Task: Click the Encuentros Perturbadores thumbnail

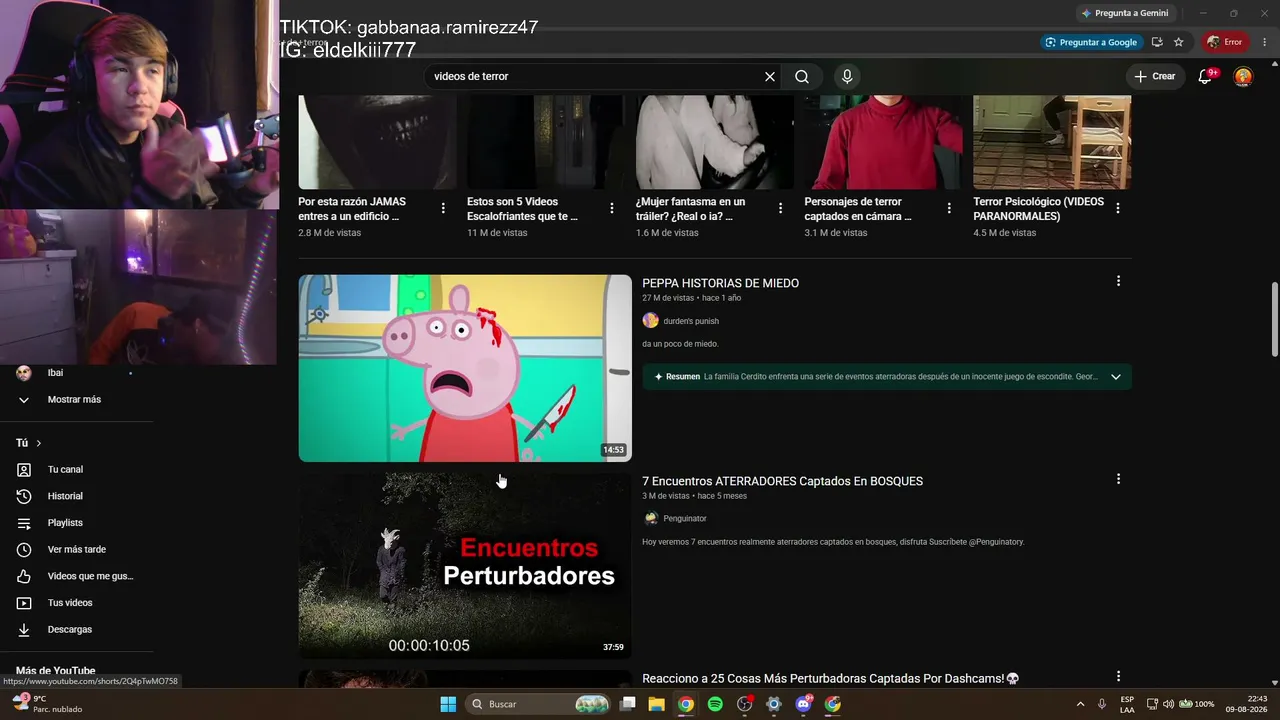Action: [465, 565]
